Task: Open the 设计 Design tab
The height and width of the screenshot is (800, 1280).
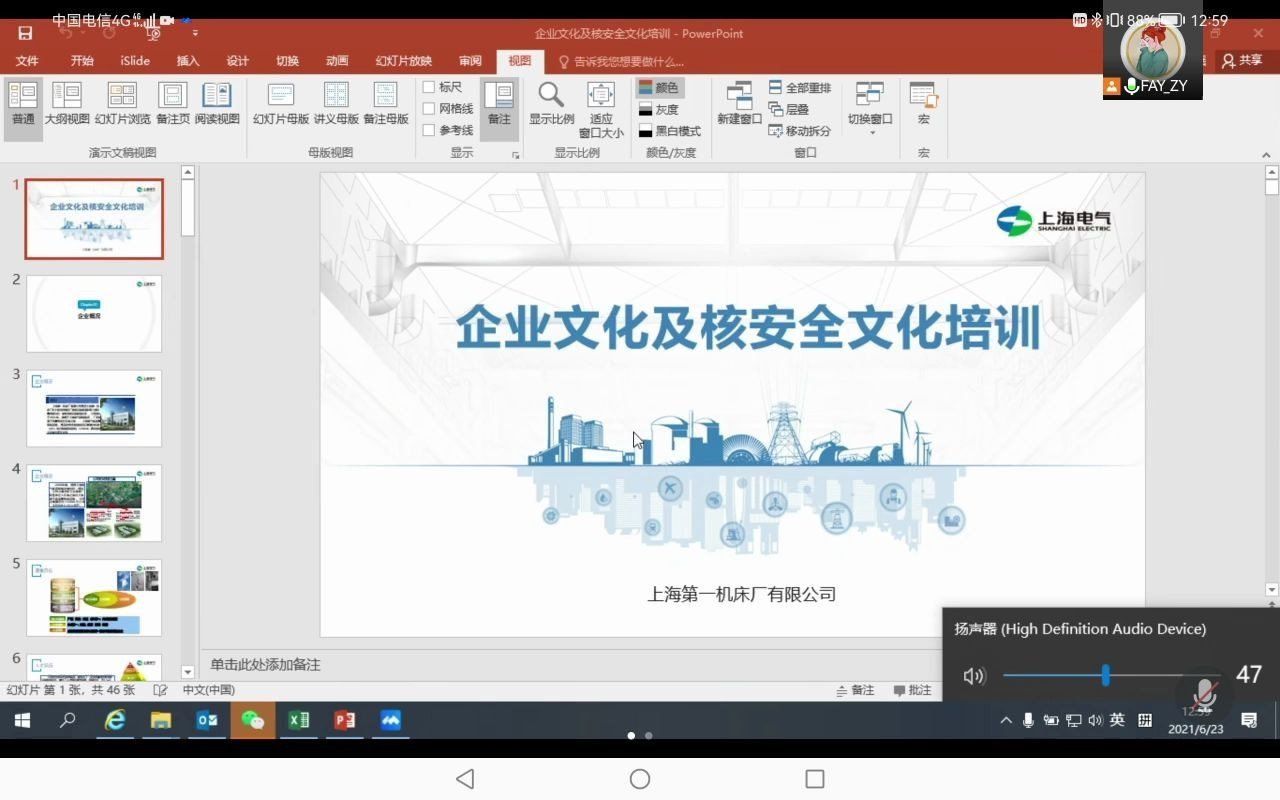Action: point(238,61)
